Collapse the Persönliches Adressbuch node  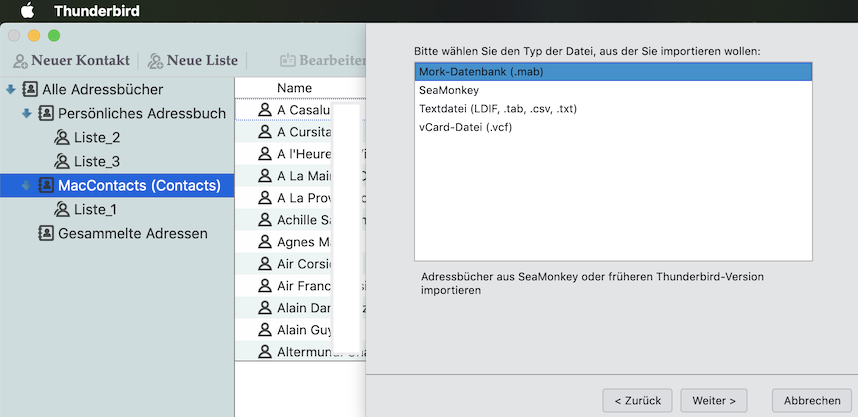click(x=27, y=114)
